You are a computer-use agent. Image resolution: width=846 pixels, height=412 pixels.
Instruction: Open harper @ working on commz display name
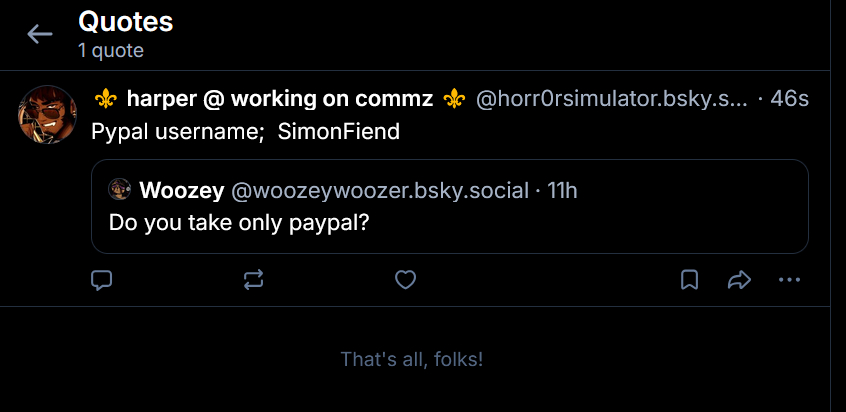pyautogui.click(x=279, y=99)
